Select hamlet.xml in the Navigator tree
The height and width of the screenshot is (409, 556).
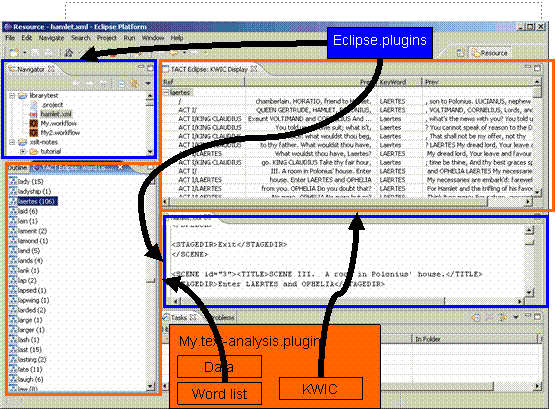tap(56, 114)
